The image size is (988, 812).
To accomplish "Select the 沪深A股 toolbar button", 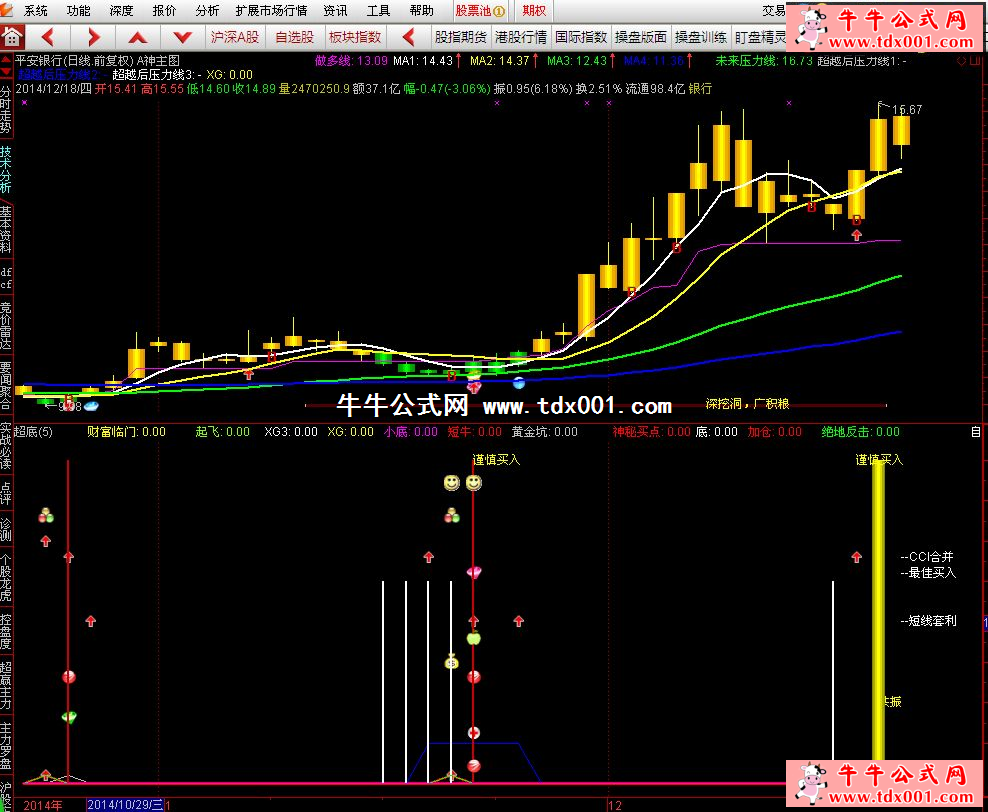I will click(x=235, y=37).
